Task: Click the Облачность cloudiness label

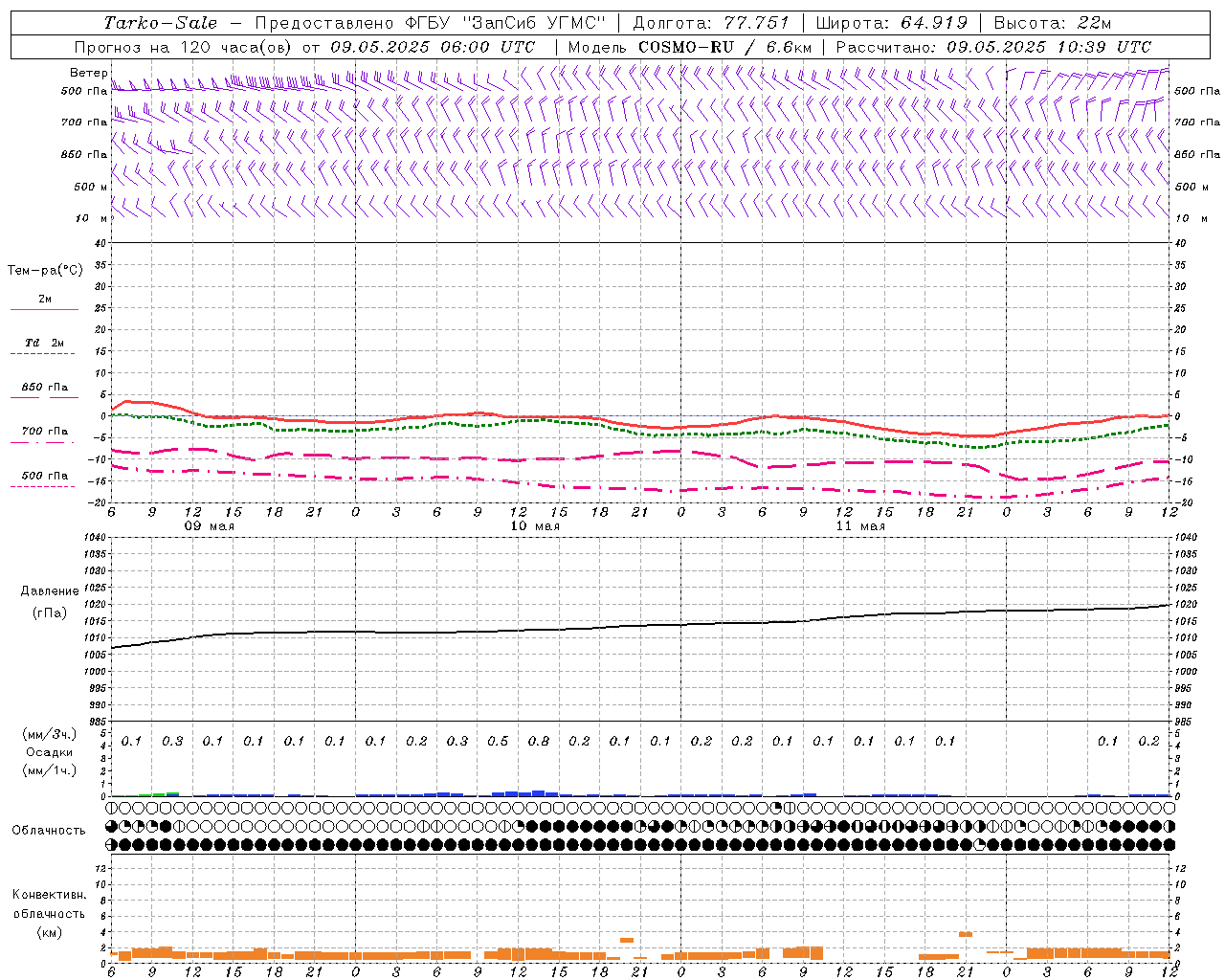Action: (49, 831)
